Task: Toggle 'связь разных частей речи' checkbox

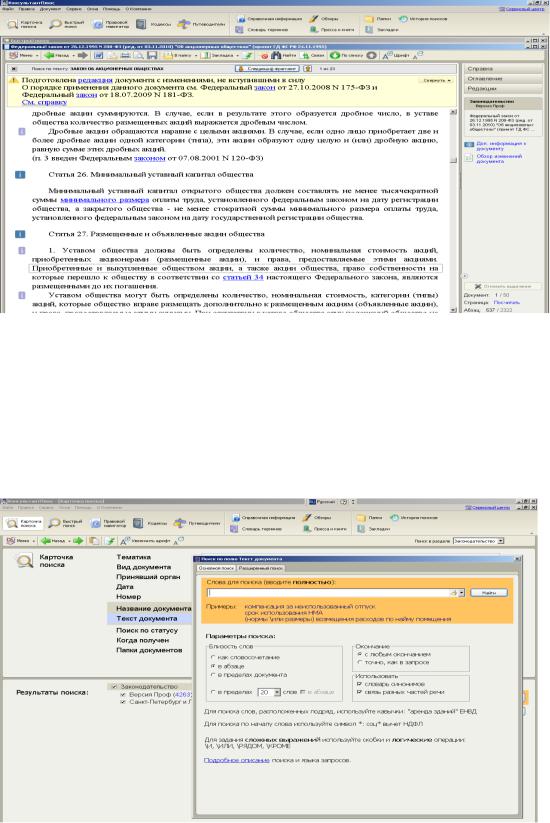Action: point(359,692)
